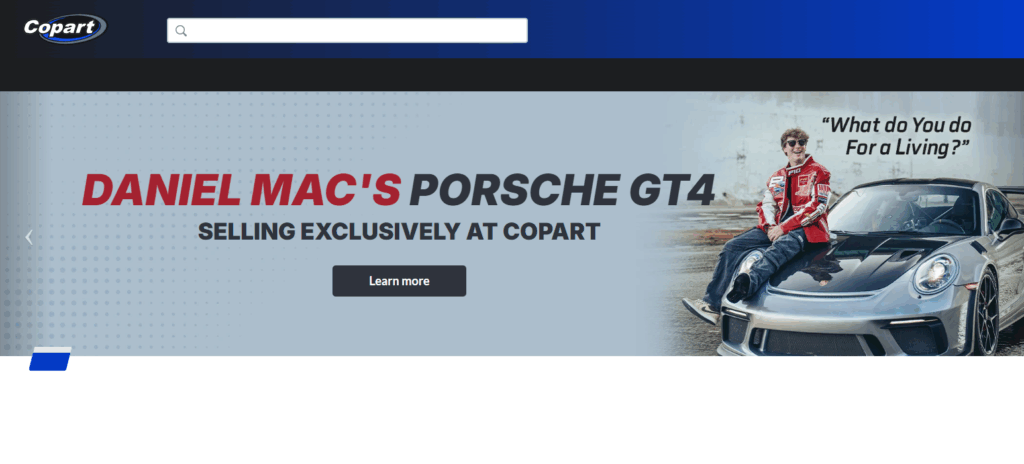Click the Porsche's front wheel

point(985,314)
